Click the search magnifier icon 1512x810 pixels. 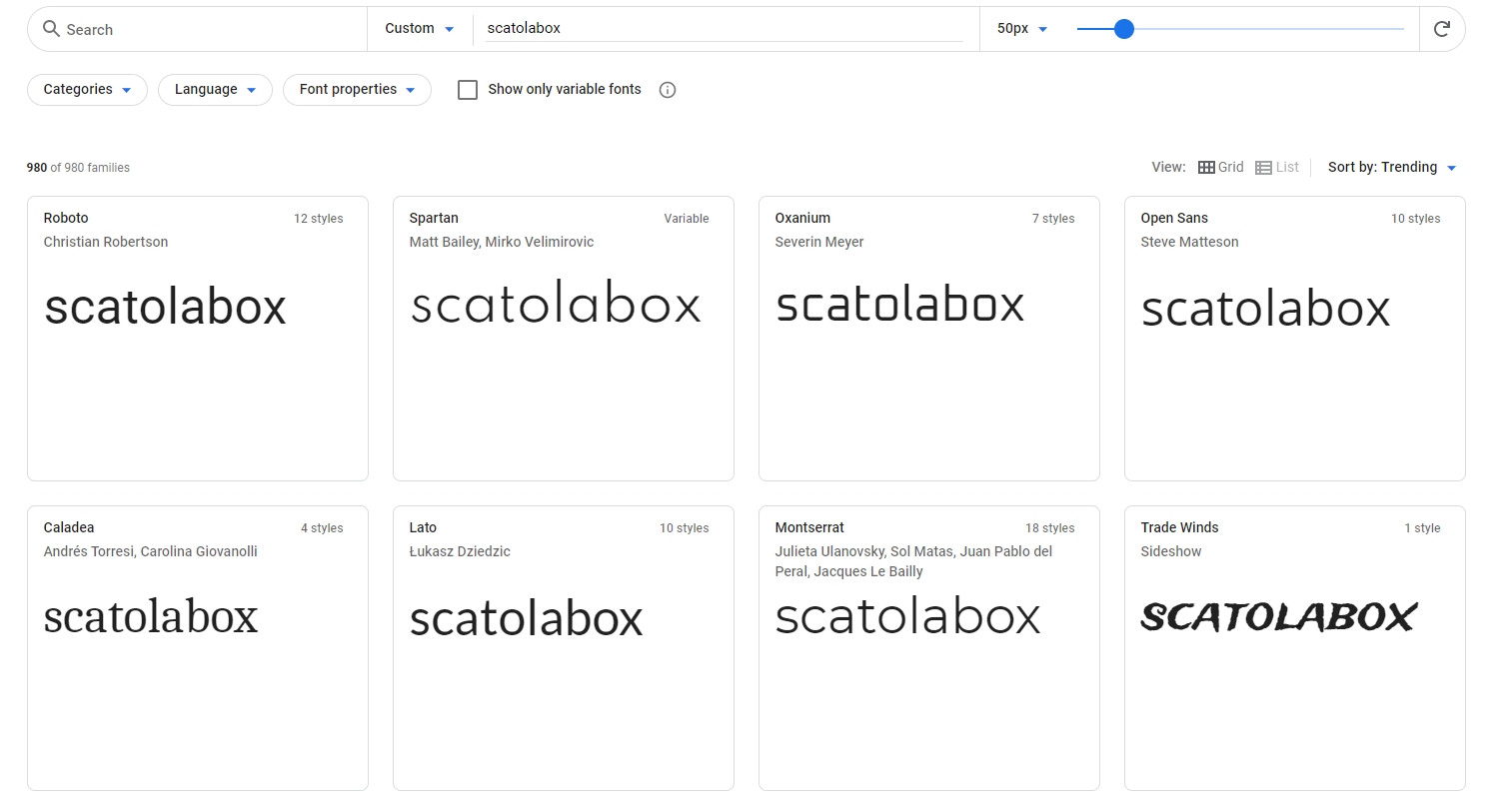[x=51, y=29]
